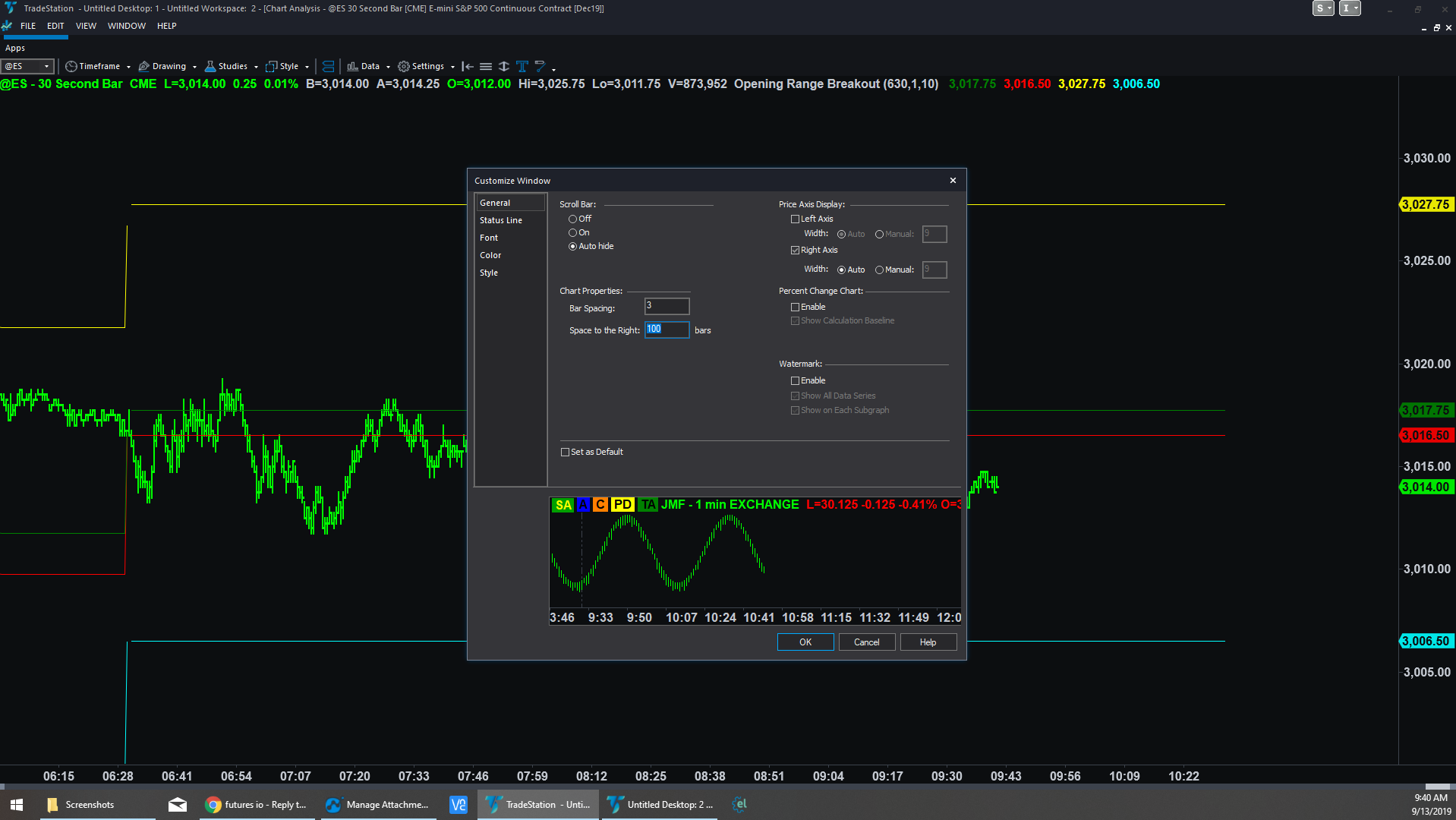Open the Mail app from the taskbar
Image resolution: width=1456 pixels, height=820 pixels.
pyautogui.click(x=178, y=805)
